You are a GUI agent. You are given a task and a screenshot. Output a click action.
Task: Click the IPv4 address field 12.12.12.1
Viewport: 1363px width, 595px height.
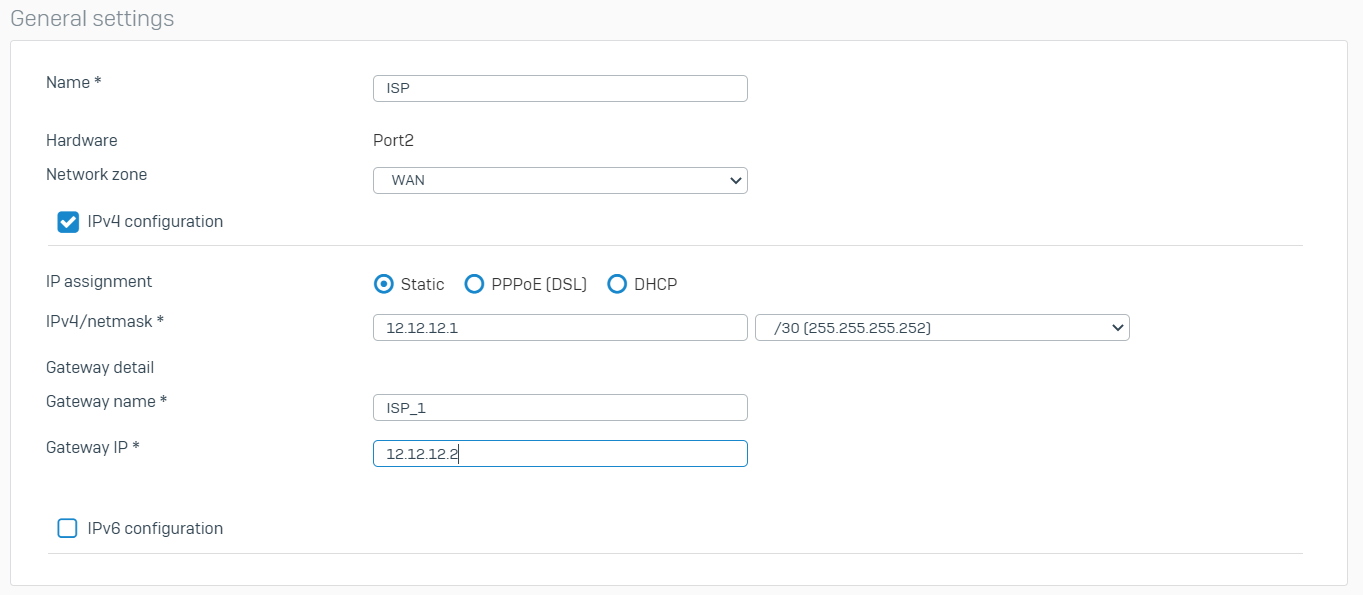tap(560, 328)
